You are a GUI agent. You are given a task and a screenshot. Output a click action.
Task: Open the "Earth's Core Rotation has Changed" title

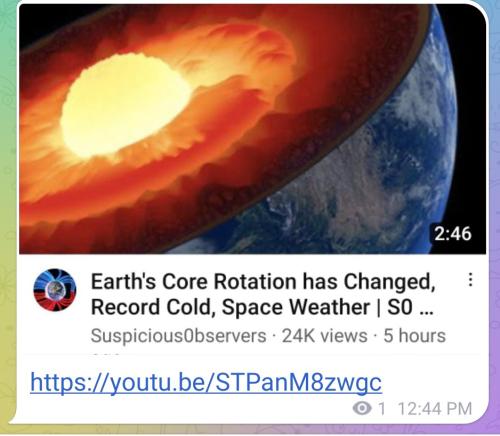pos(263,282)
